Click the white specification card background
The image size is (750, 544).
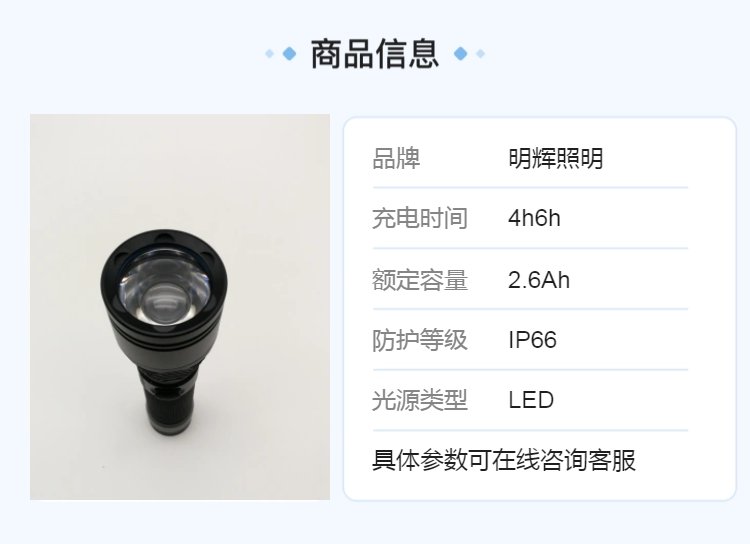coord(540,309)
